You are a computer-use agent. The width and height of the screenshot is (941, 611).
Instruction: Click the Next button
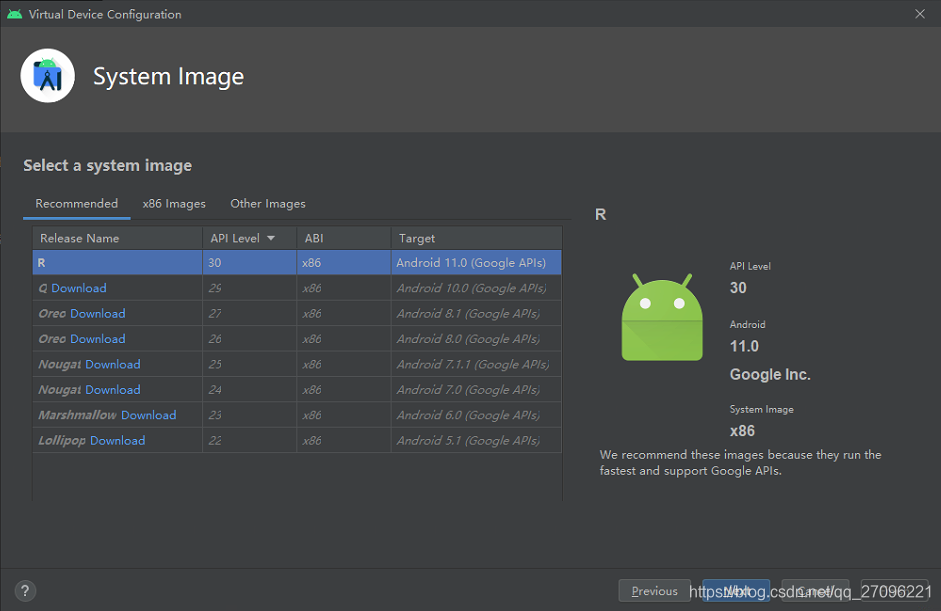tap(736, 591)
